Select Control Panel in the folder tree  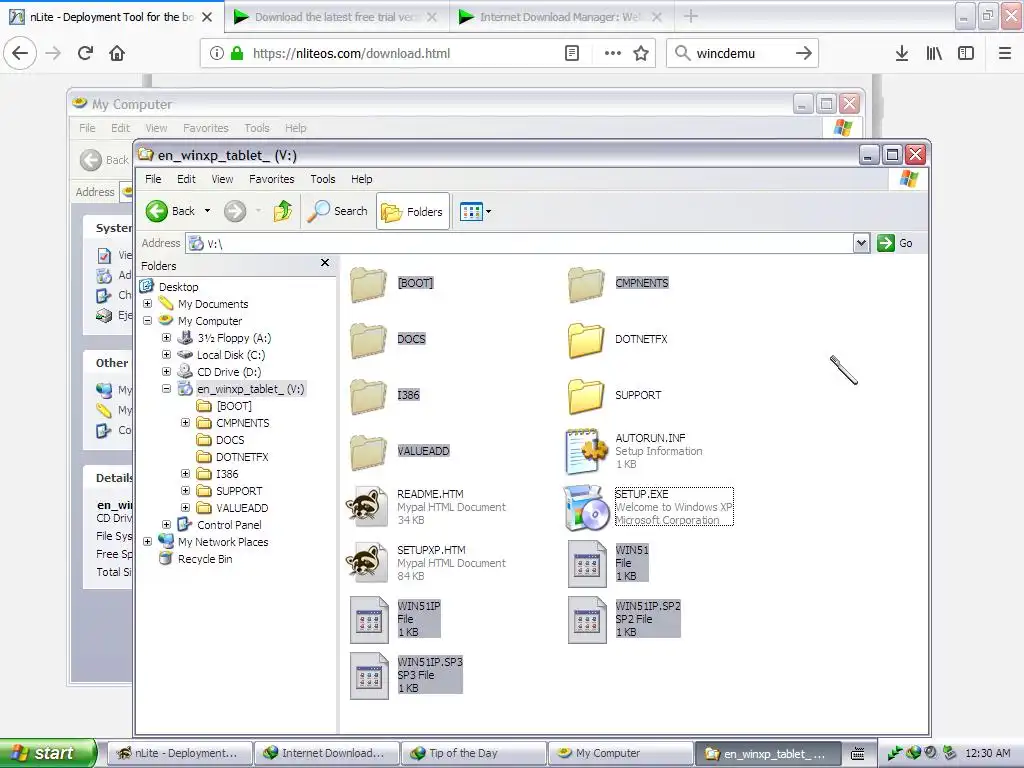point(229,524)
